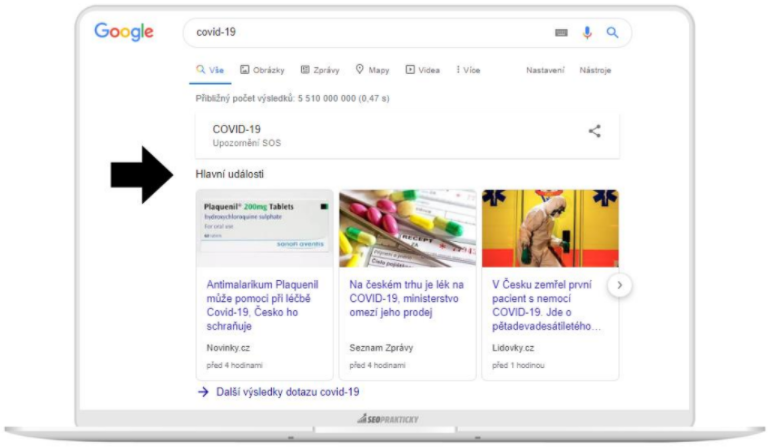This screenshot has height=448, width=769.
Task: Click the blue magnifier search button
Action: point(612,32)
